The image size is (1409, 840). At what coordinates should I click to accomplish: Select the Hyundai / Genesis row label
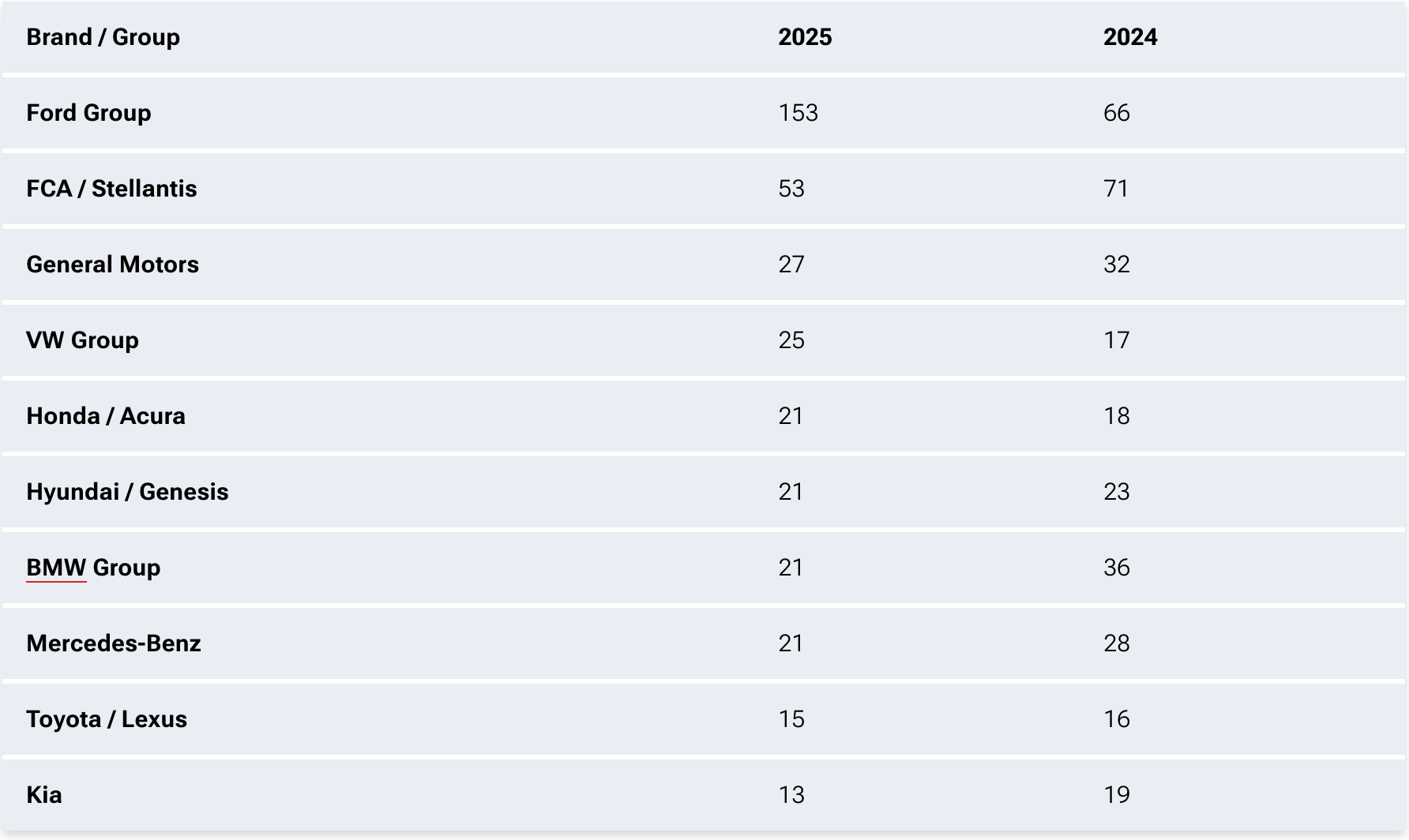click(x=127, y=492)
